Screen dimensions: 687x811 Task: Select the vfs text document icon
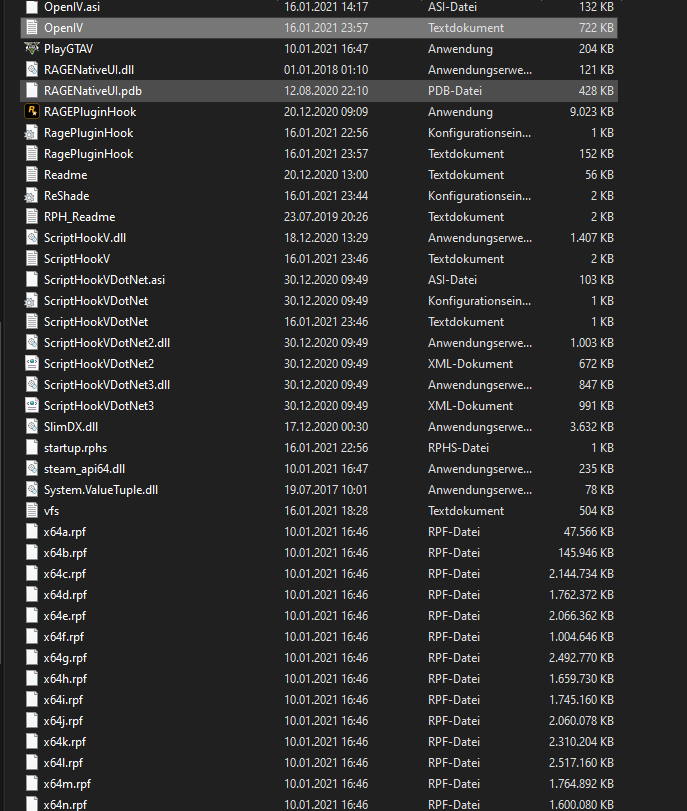(32, 510)
